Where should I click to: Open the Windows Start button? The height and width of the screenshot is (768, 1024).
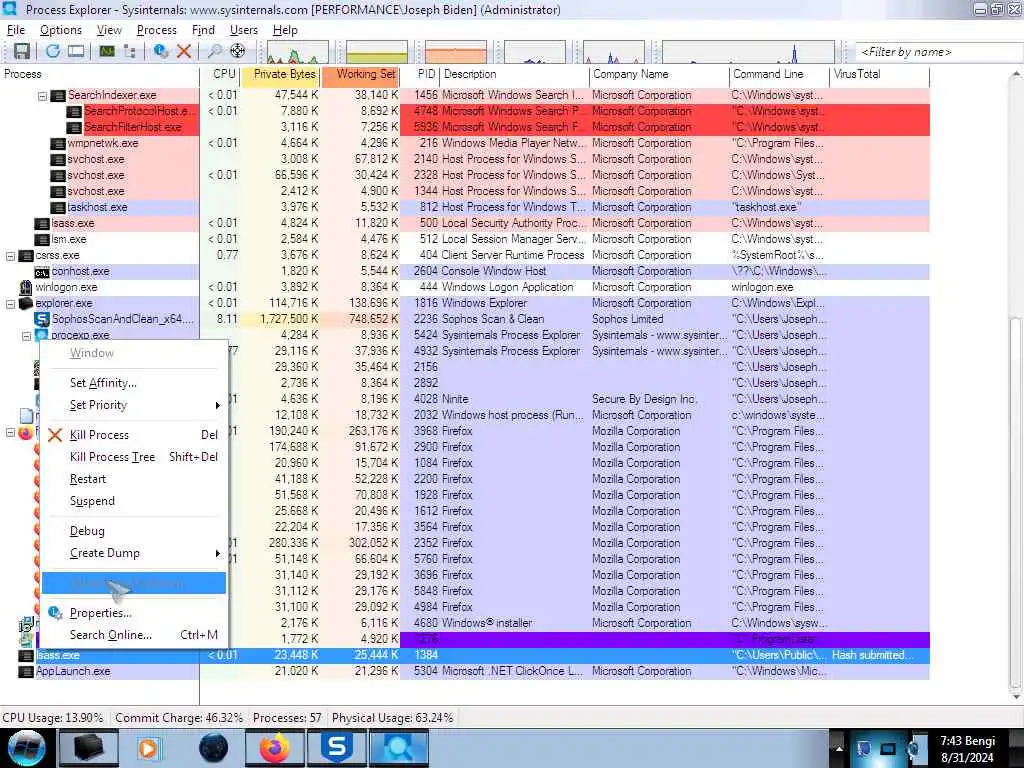pyautogui.click(x=26, y=748)
